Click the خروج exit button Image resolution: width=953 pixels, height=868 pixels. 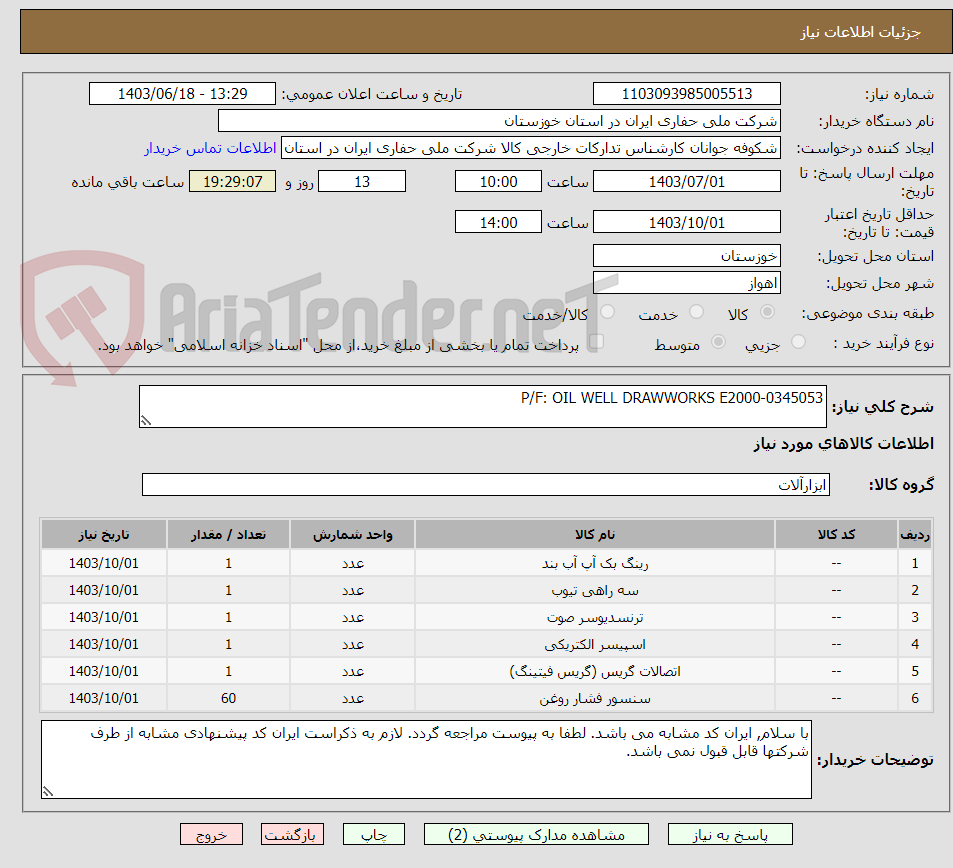(211, 834)
